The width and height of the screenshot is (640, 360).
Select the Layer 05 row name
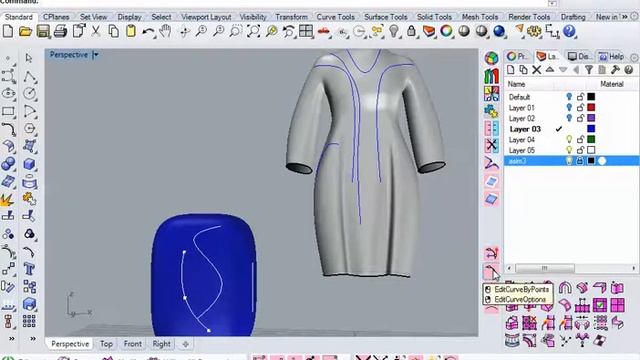pos(521,150)
